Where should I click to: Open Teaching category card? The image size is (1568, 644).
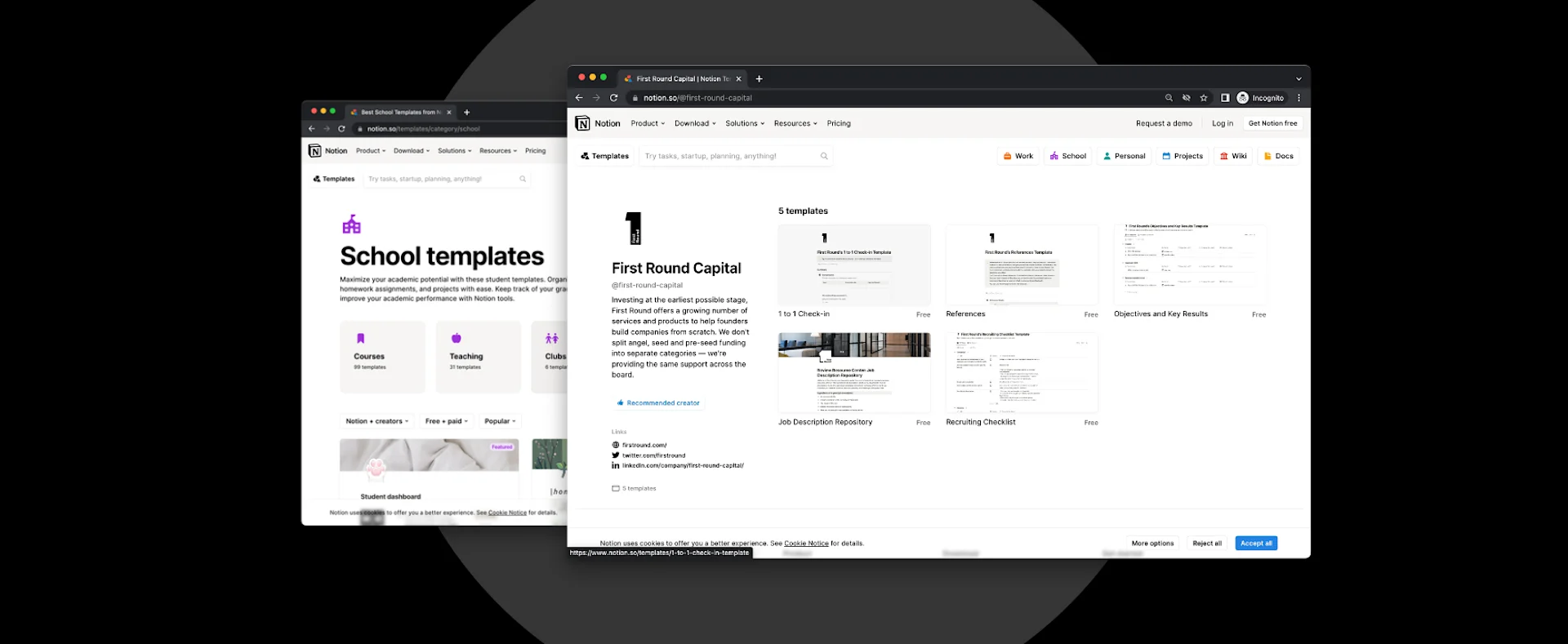478,357
